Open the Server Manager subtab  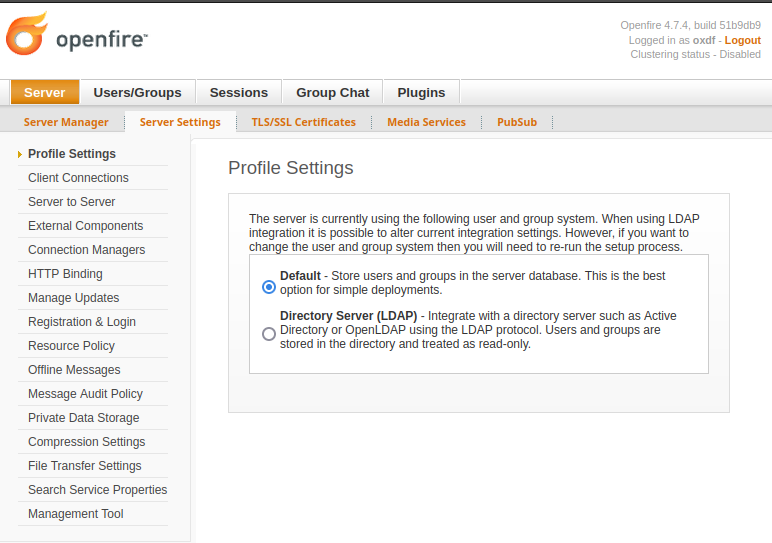click(66, 122)
